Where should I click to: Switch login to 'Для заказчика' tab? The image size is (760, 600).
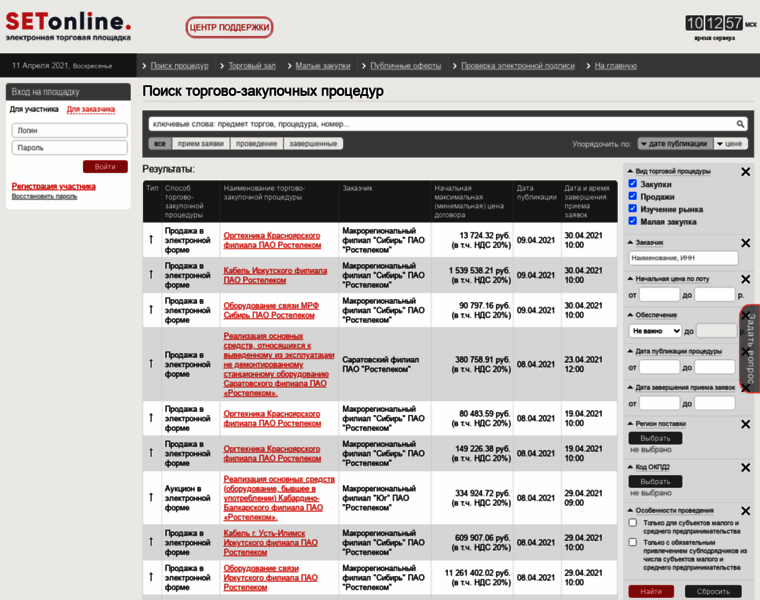(x=91, y=109)
